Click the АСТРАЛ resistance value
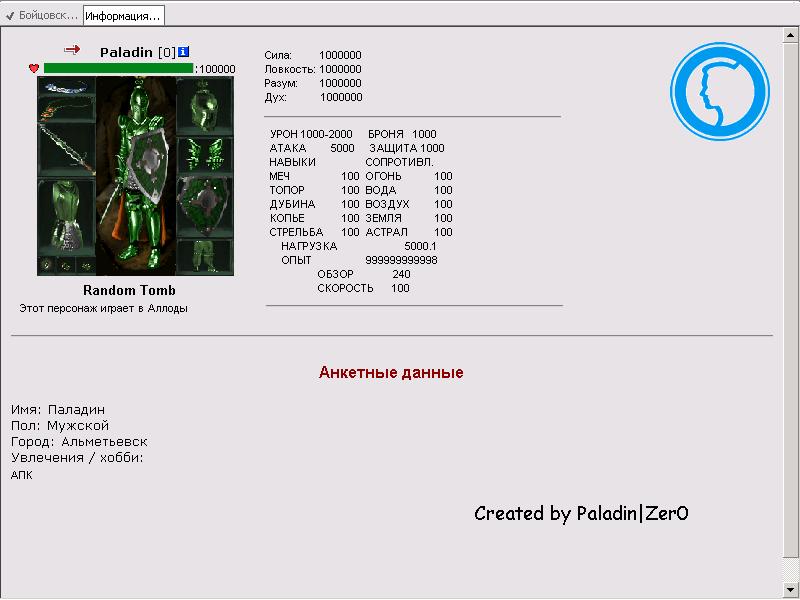 443,232
